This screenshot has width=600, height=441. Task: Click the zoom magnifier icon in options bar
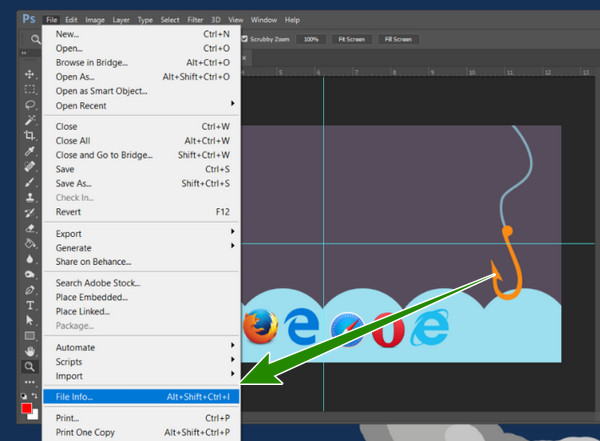click(x=35, y=39)
